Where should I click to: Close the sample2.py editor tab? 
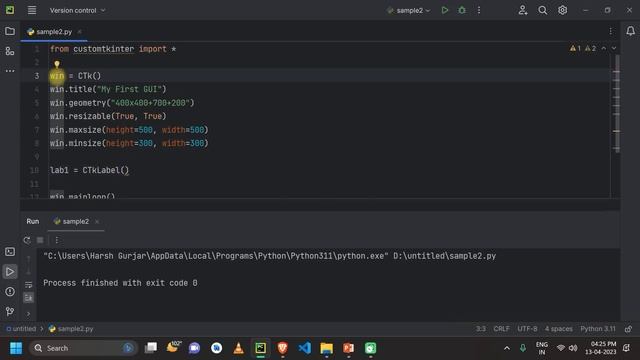tap(80, 31)
